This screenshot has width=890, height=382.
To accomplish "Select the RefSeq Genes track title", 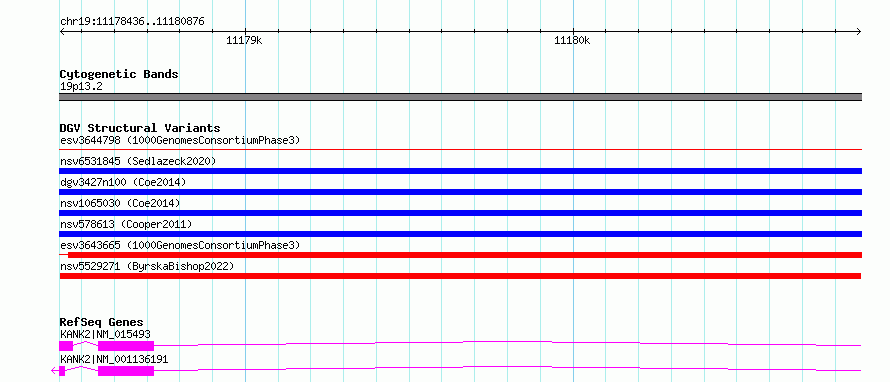I will point(101,322).
